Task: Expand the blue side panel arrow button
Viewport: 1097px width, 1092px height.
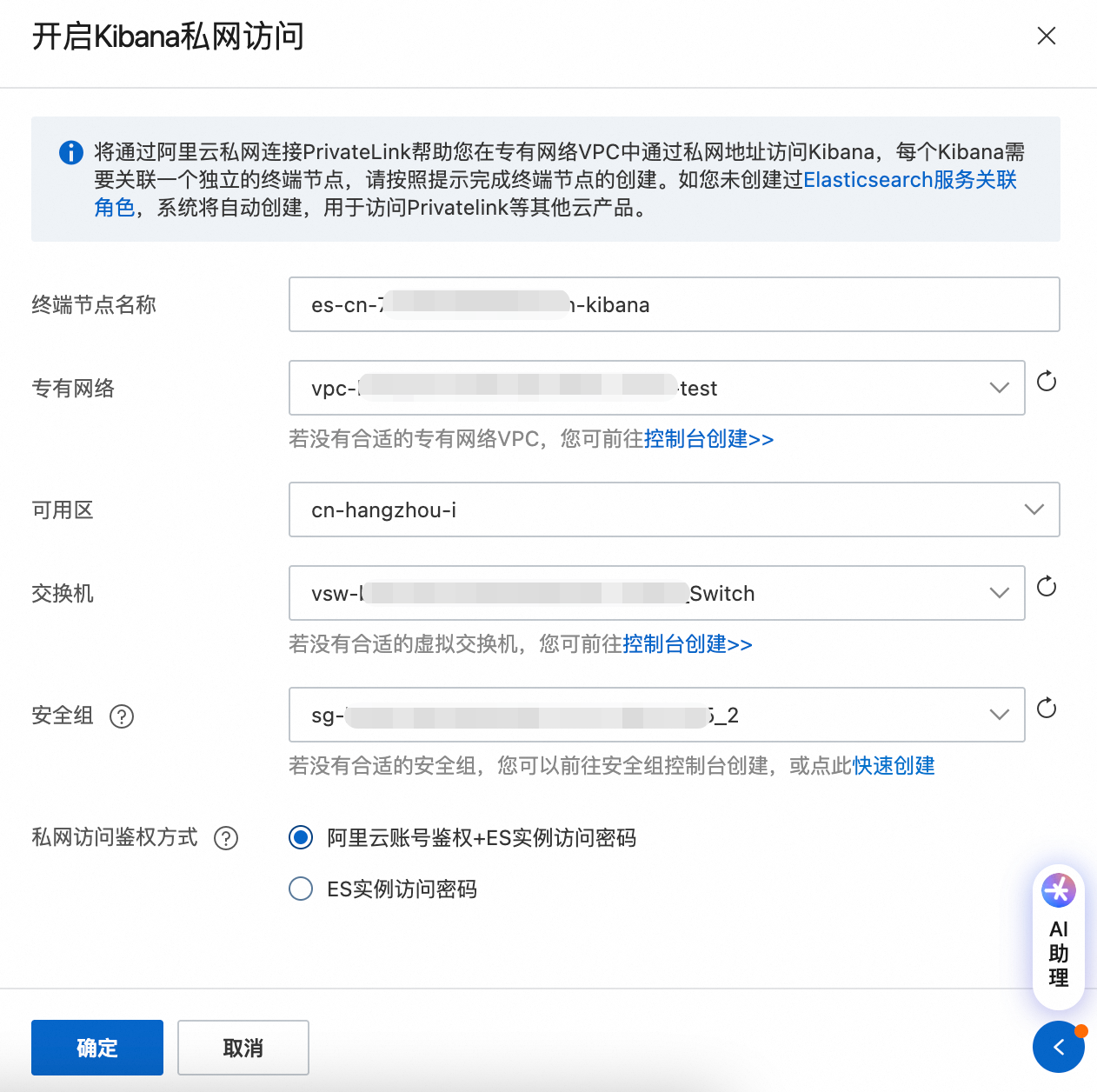Action: point(1059,1047)
